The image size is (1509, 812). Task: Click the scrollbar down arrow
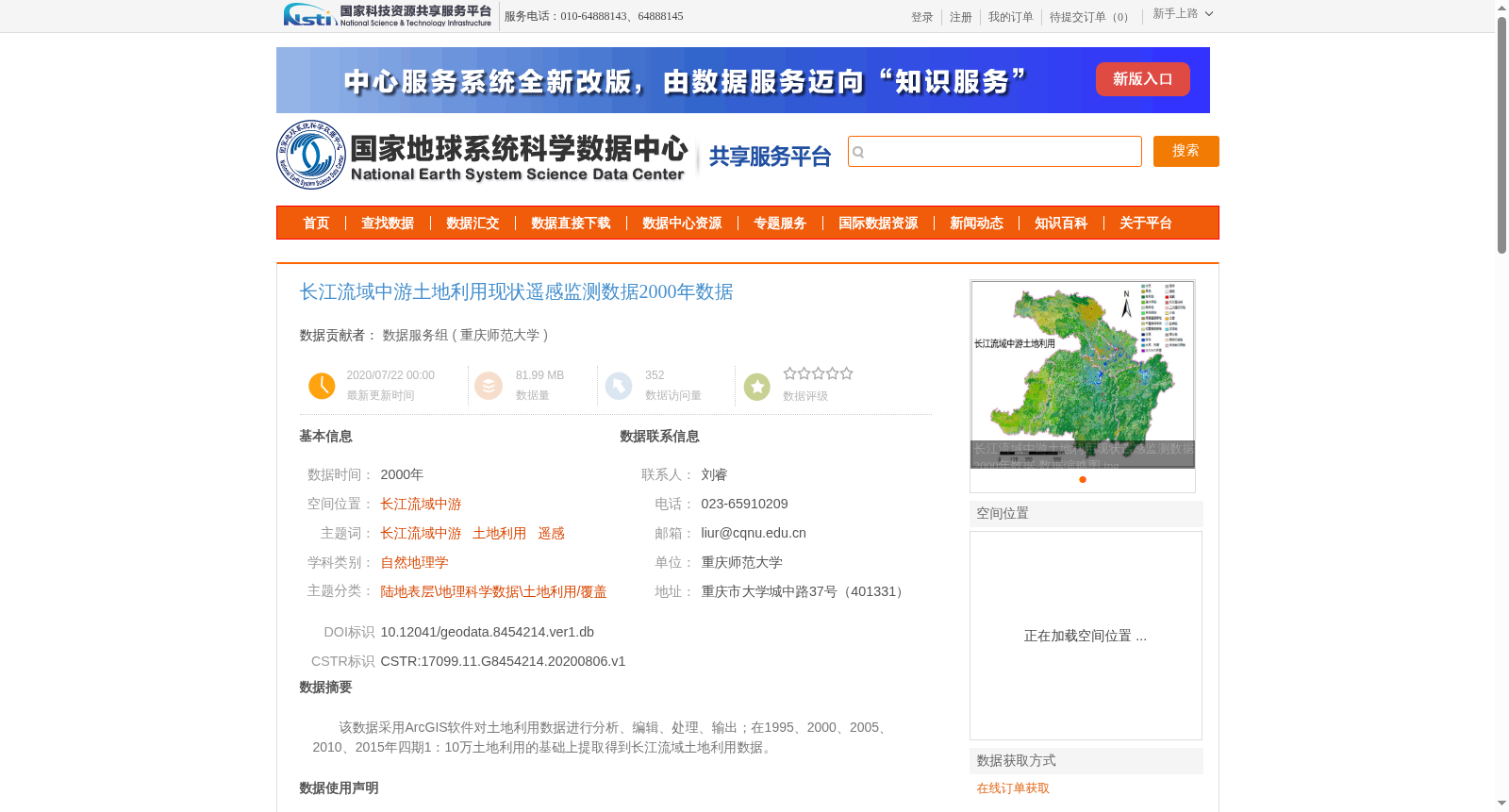coord(1501,804)
